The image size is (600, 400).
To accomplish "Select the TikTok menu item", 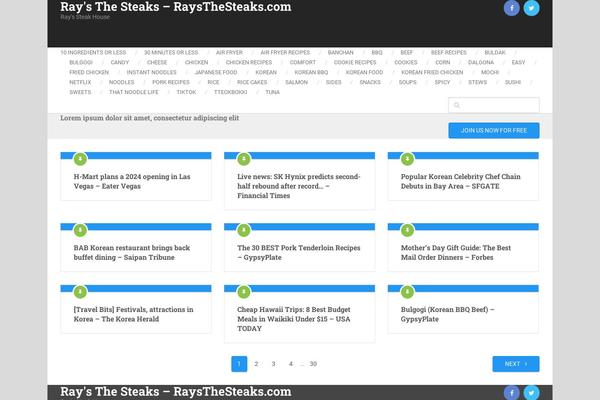I will pos(186,92).
